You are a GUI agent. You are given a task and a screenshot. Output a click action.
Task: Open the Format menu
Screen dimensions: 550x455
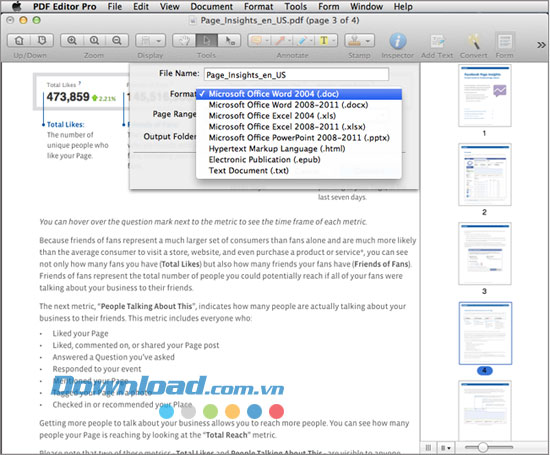coord(259,6)
